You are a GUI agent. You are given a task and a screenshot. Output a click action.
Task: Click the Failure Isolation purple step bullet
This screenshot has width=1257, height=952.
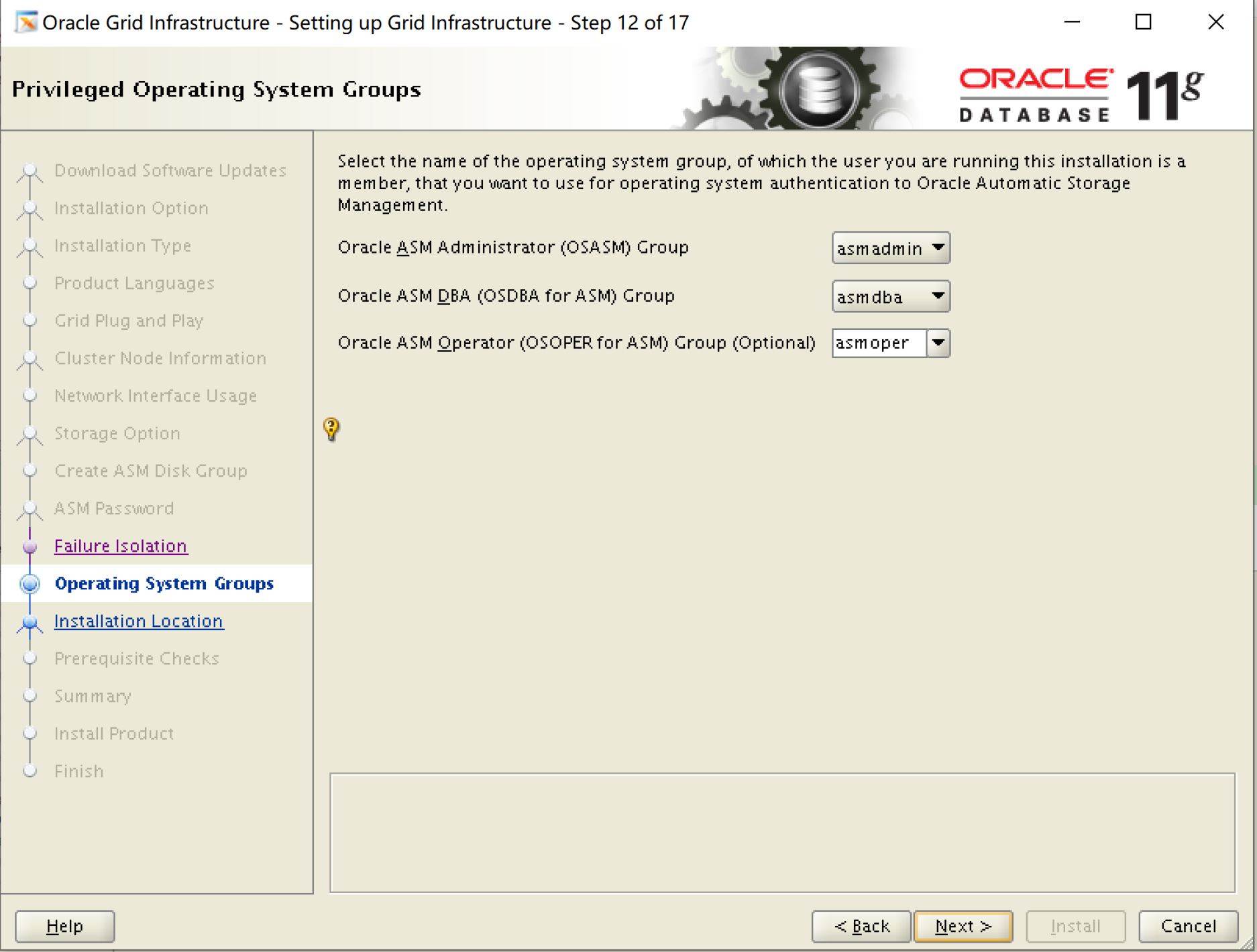(x=30, y=547)
